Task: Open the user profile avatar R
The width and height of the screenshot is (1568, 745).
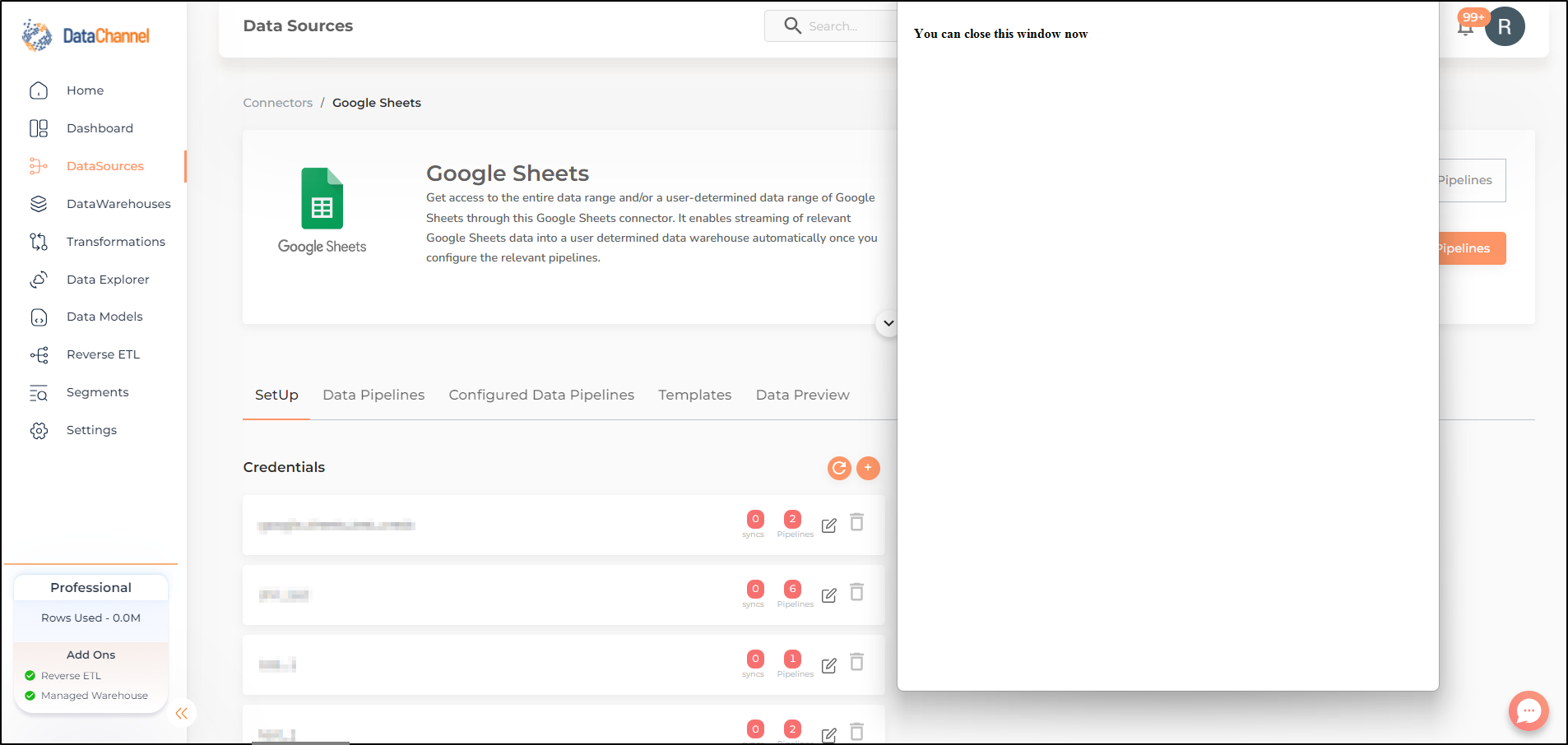Action: tap(1505, 26)
